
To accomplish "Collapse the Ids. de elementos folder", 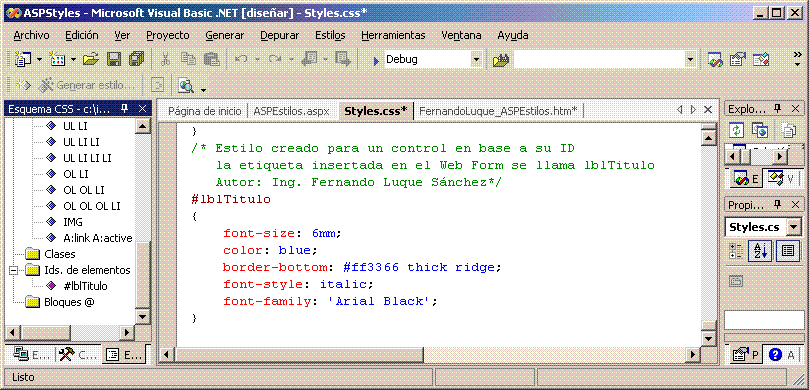I will 13,270.
